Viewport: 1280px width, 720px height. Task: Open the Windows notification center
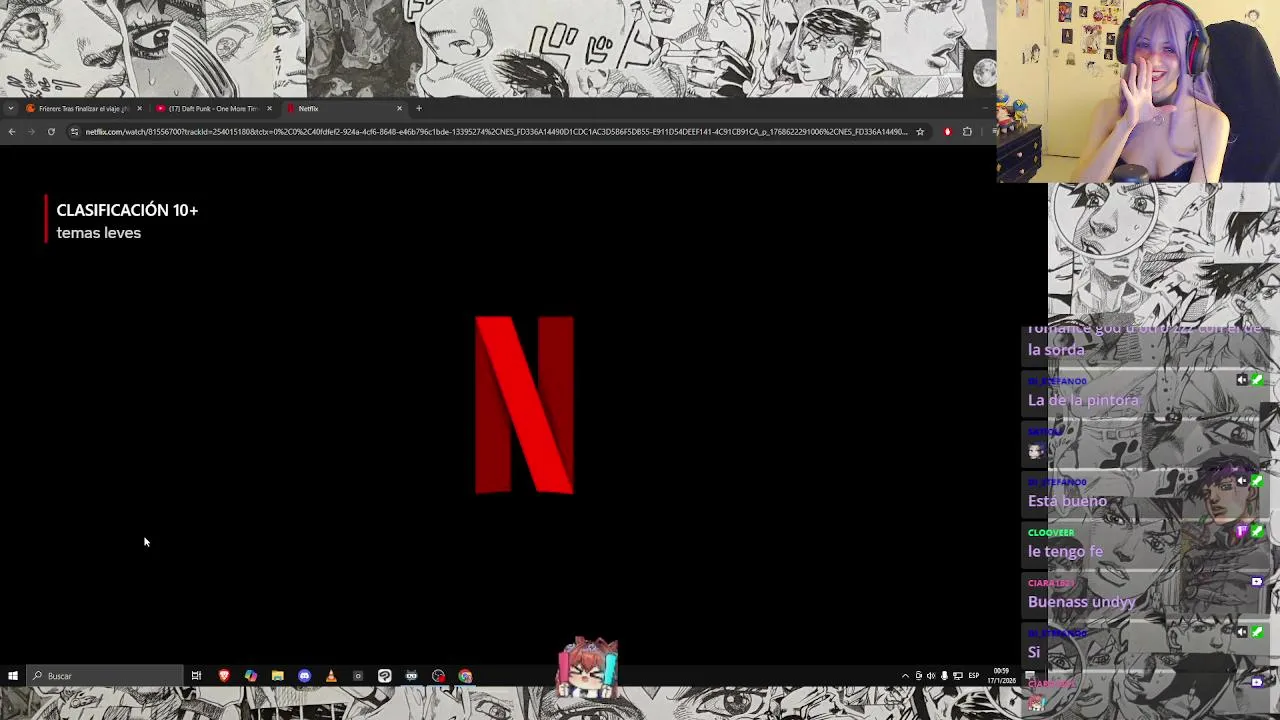click(x=1030, y=676)
